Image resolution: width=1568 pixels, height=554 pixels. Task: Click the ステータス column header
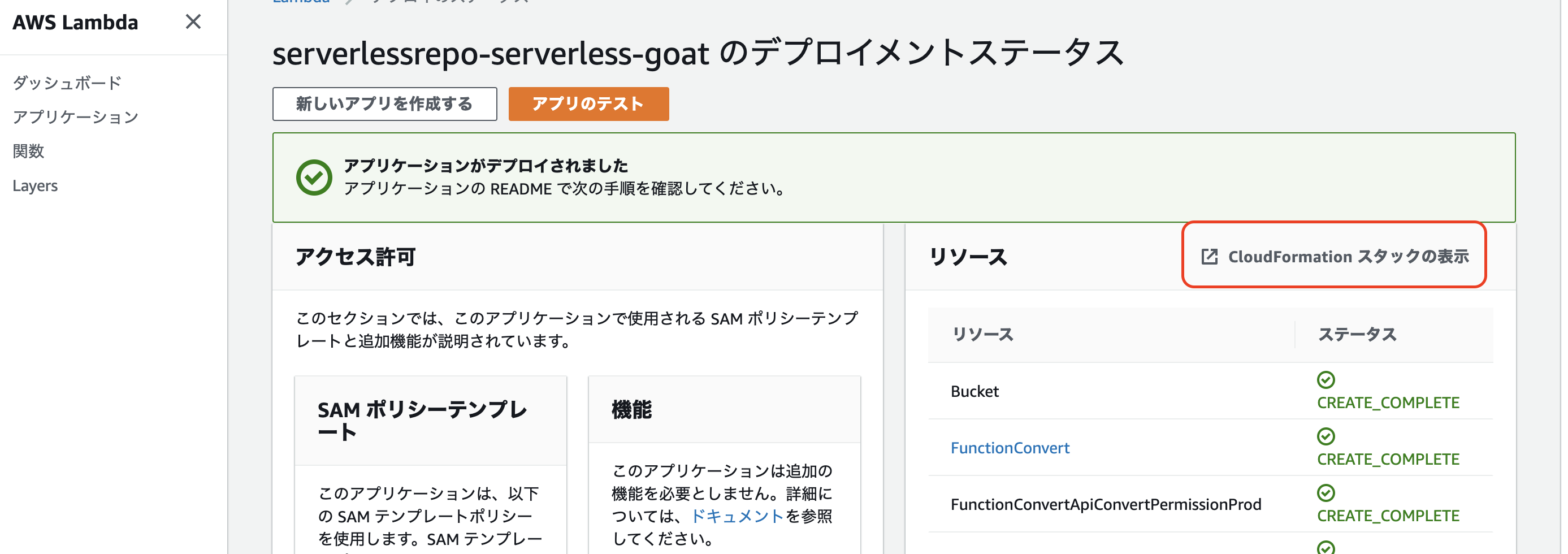pos(1357,334)
